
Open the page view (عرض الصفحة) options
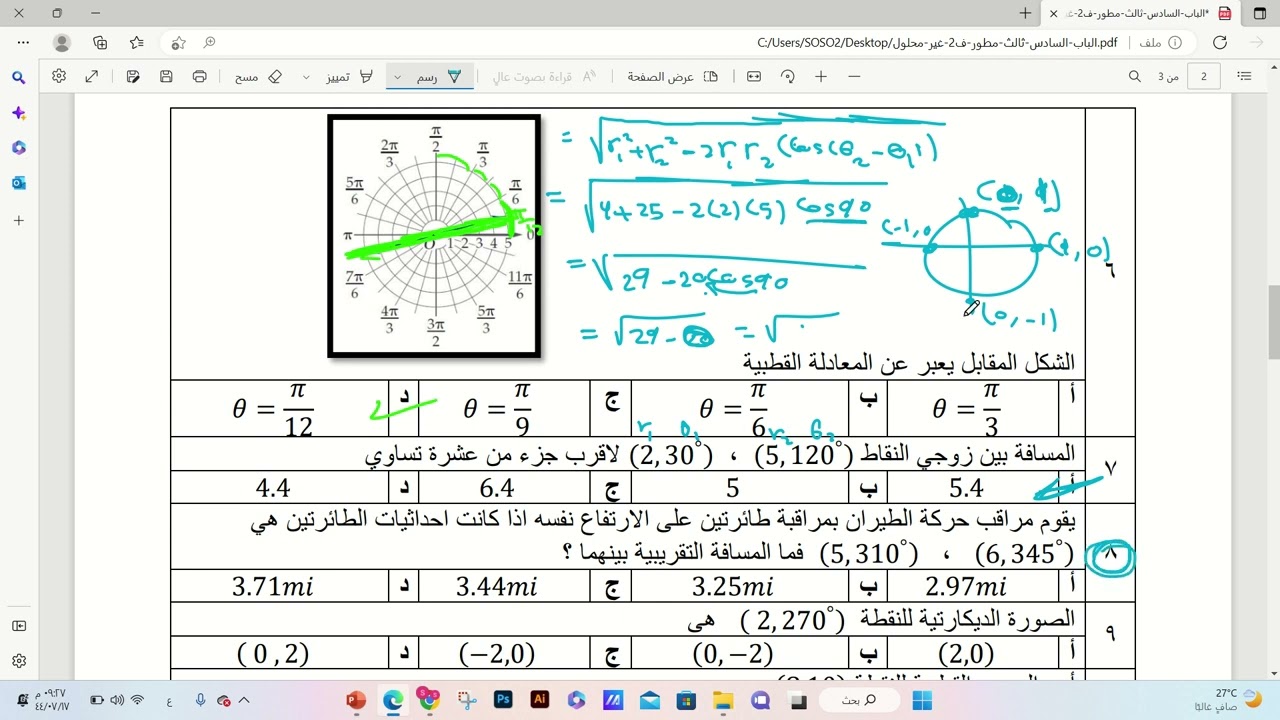pyautogui.click(x=673, y=76)
